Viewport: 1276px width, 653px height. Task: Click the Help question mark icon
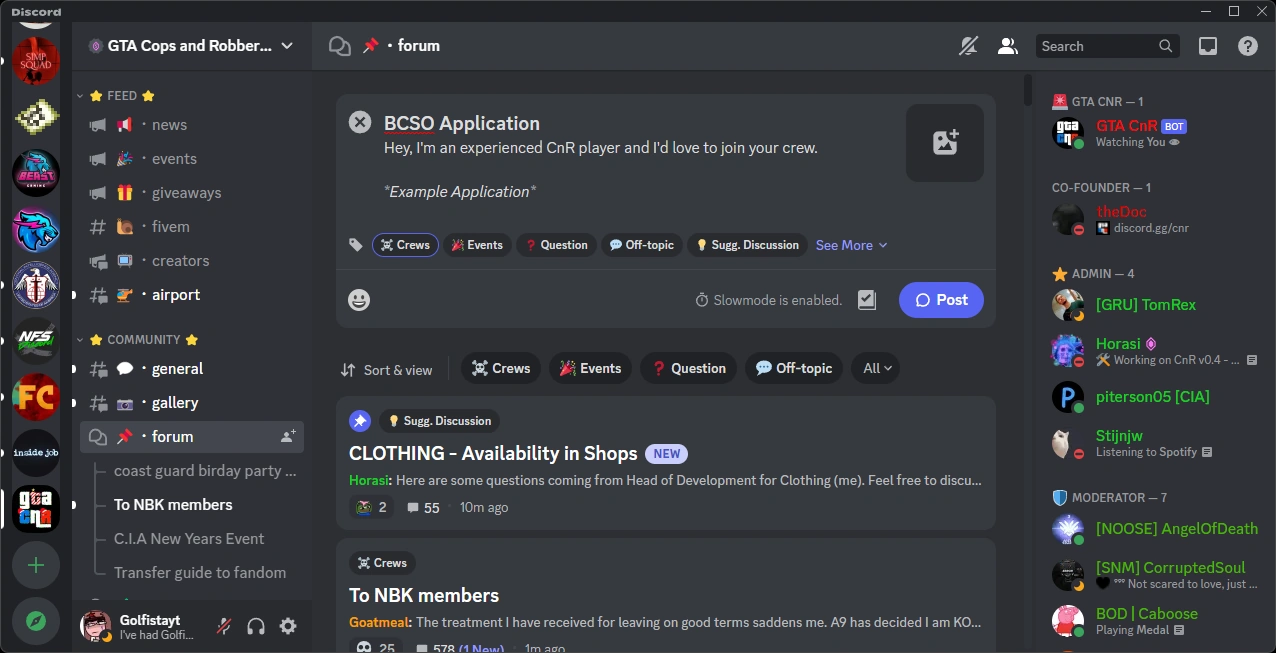click(x=1248, y=46)
